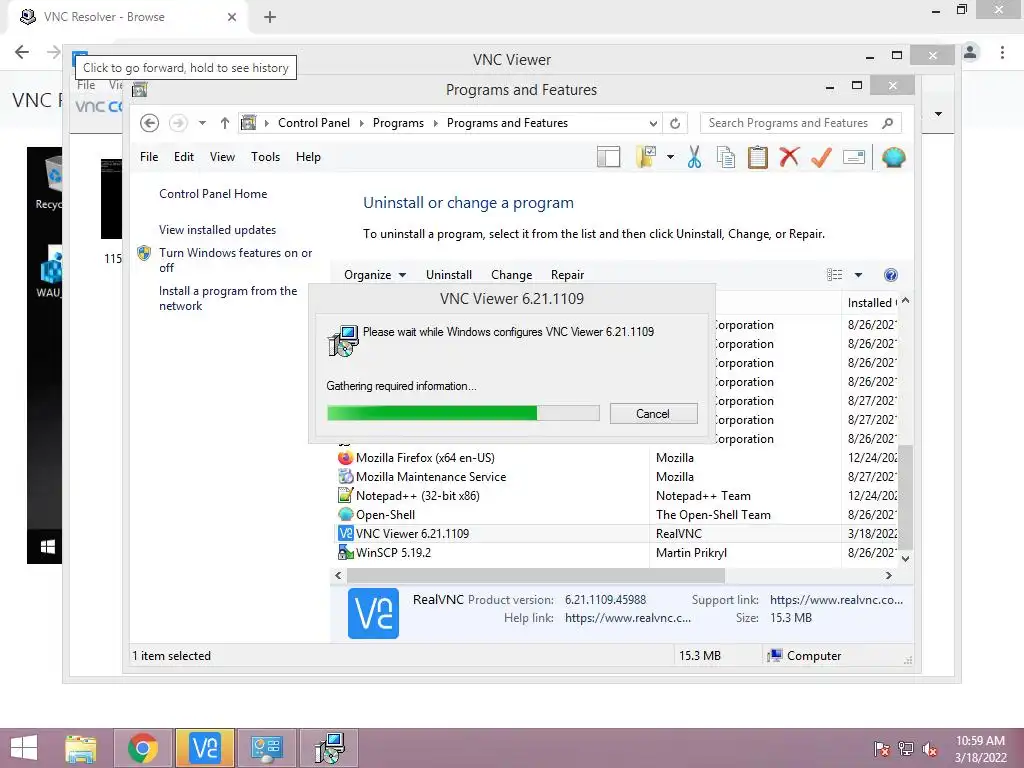Click Uninstall in the command bar
This screenshot has width=1024, height=768.
[x=449, y=275]
